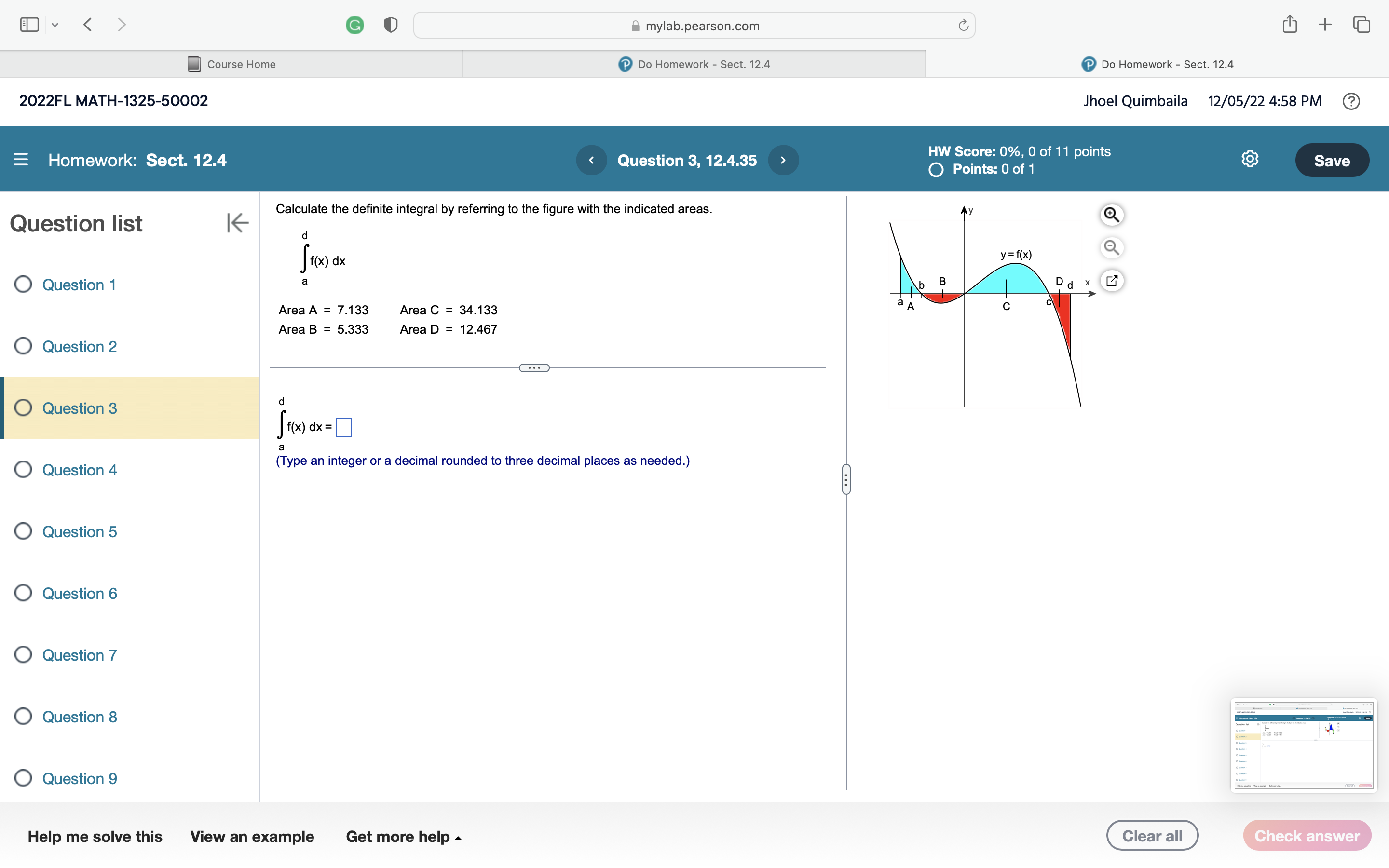Select Question 8 radio circle
This screenshot has height=868, width=1389.
coord(23,717)
